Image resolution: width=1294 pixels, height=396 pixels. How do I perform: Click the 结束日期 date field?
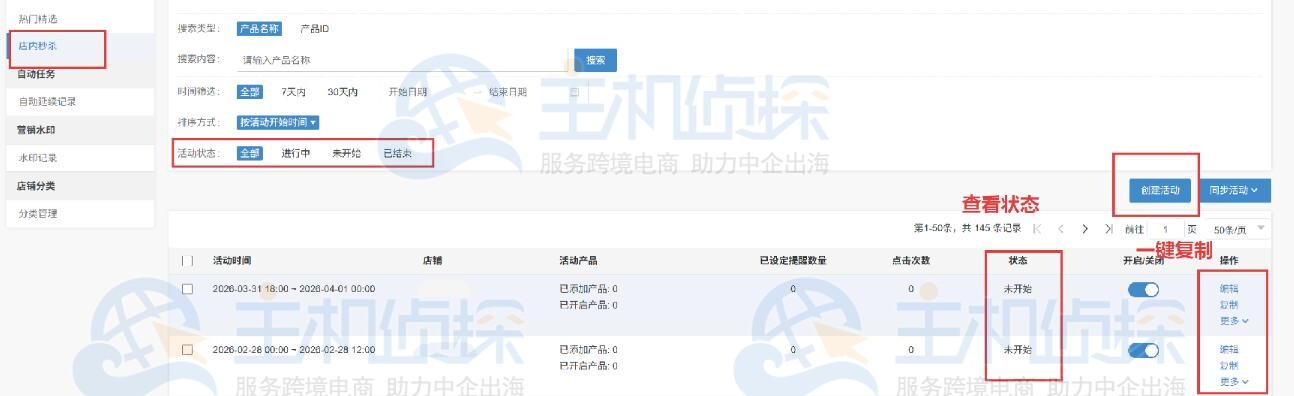point(508,92)
